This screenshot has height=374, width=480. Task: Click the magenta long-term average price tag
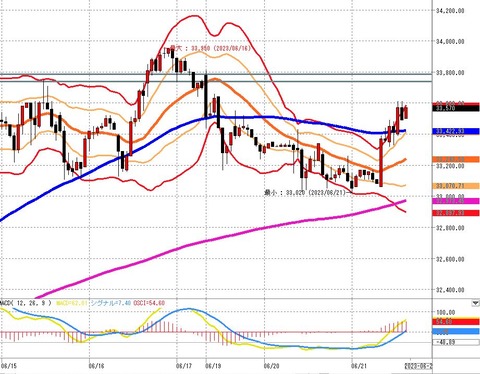[456, 201]
